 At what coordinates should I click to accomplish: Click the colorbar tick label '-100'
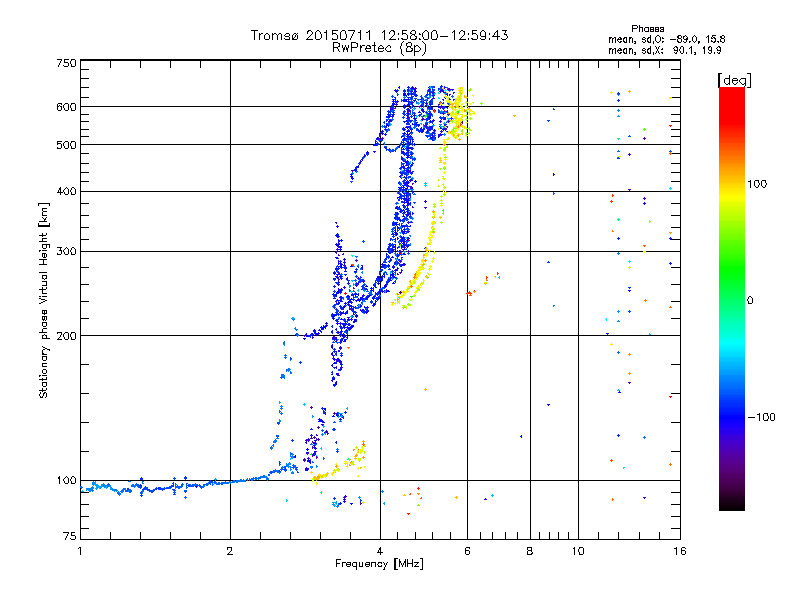[761, 417]
